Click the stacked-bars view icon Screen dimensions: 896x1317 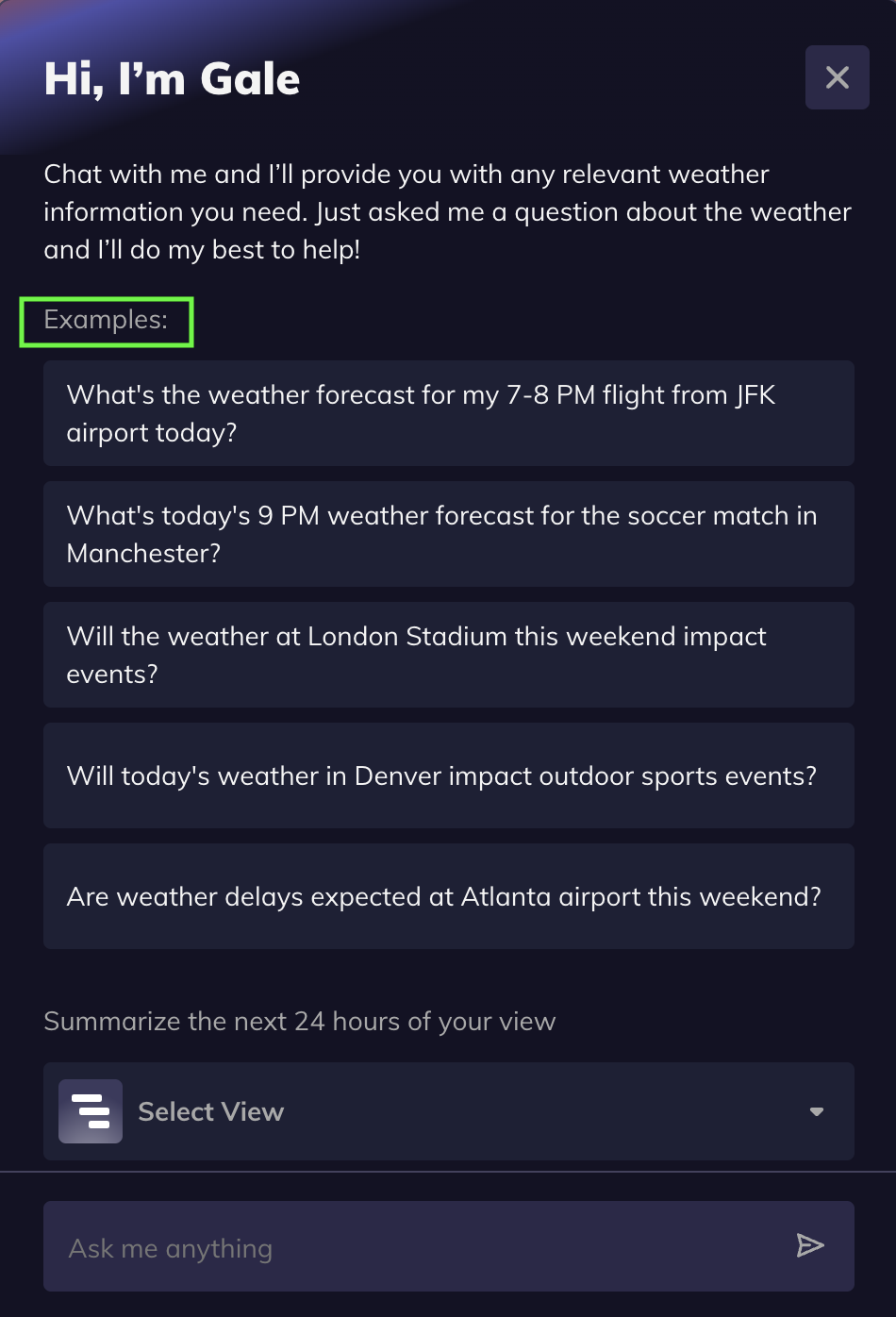click(91, 1111)
